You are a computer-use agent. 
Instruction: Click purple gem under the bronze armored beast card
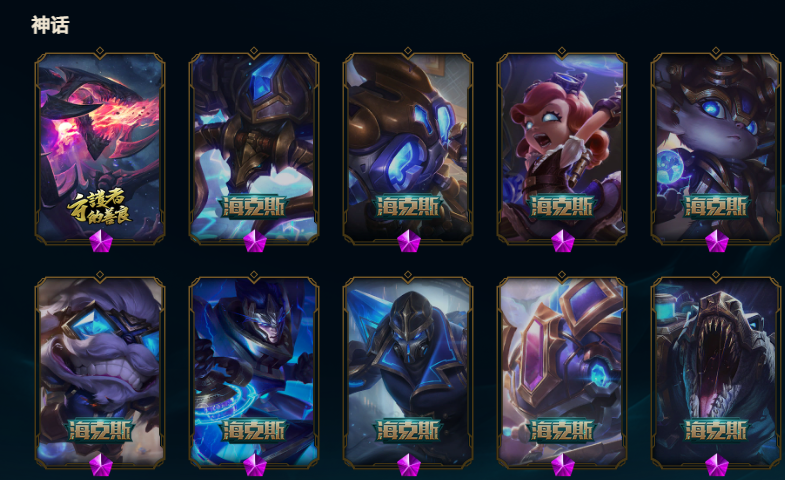409,241
